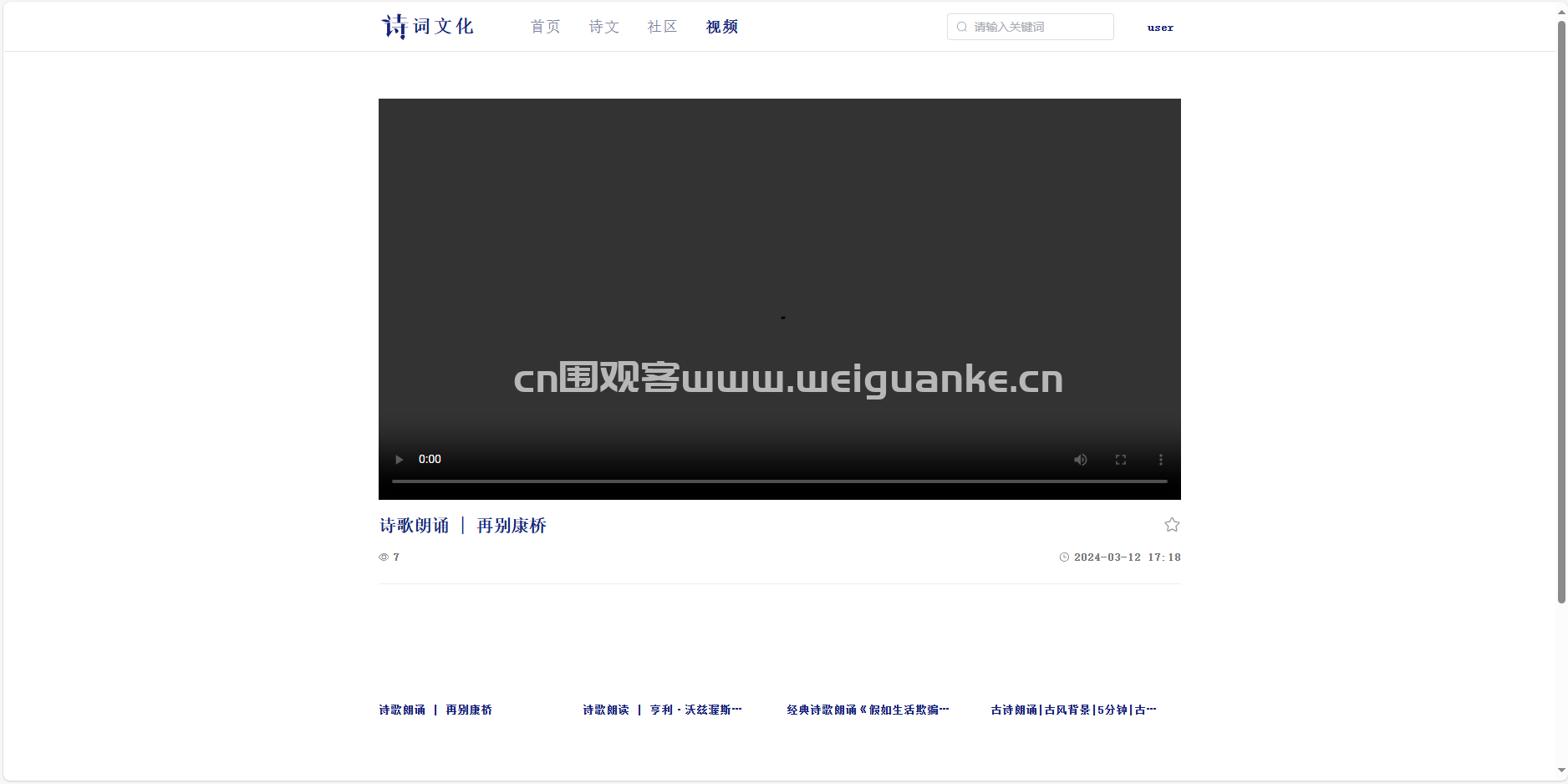Click the 诗词文化 site logo
The width and height of the screenshot is (1568, 784).
click(428, 26)
